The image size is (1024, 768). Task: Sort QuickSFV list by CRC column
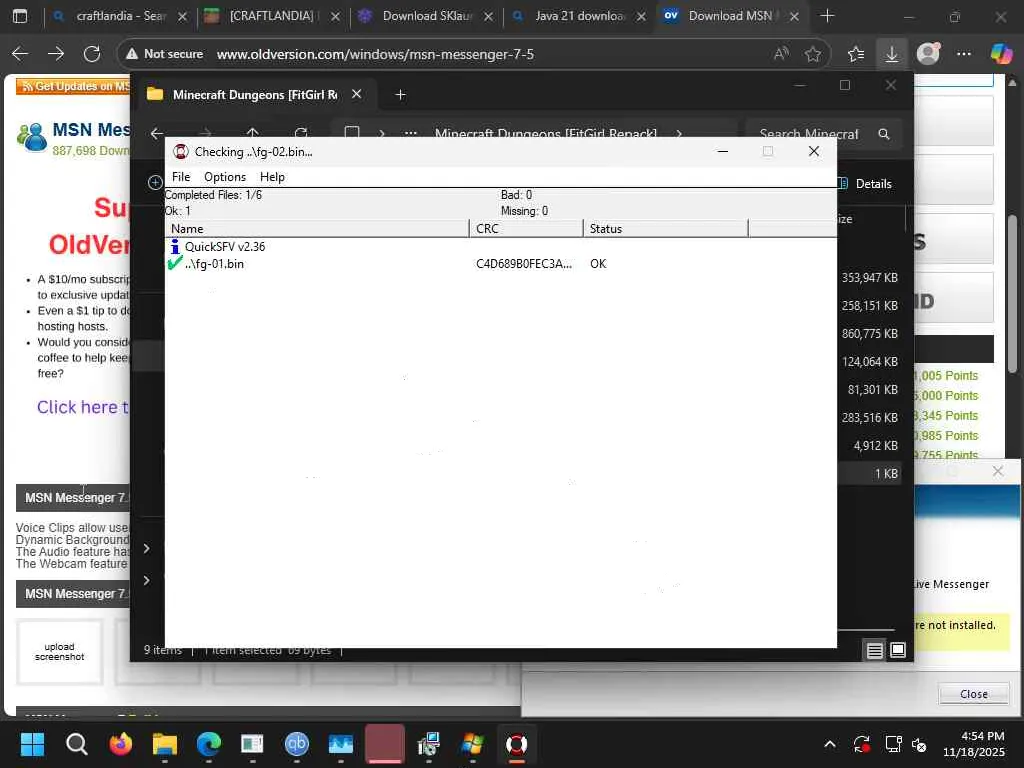pyautogui.click(x=526, y=229)
